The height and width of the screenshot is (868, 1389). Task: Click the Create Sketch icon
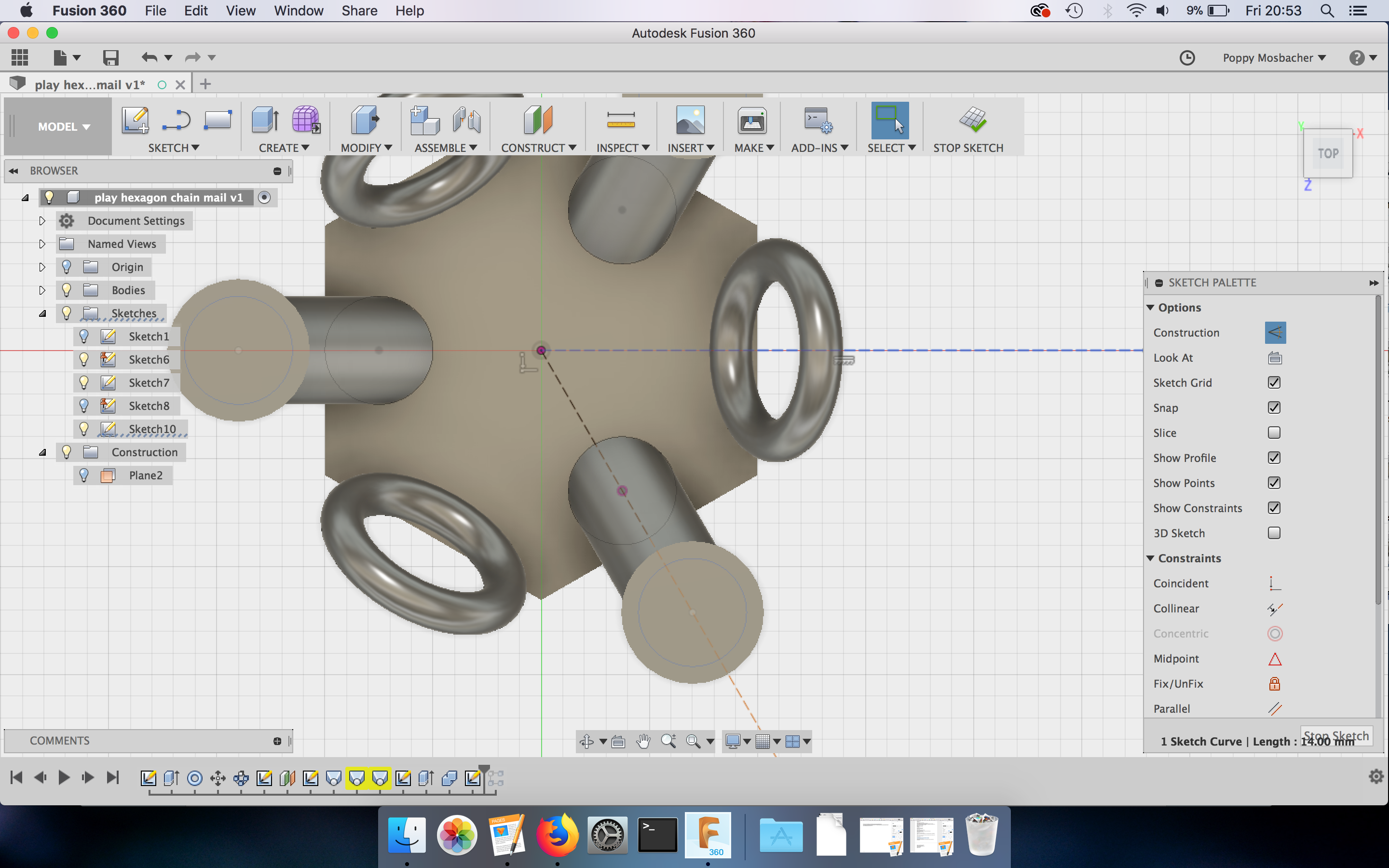point(136,120)
